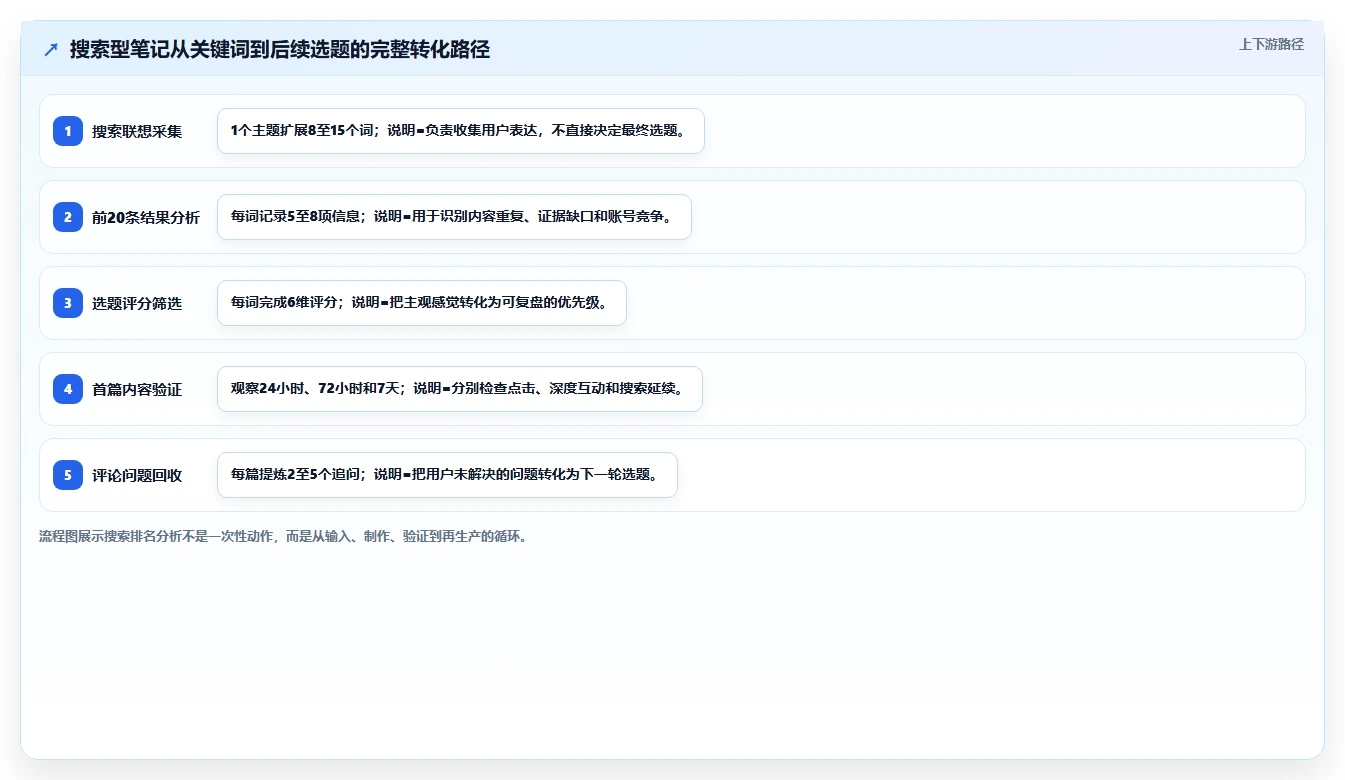Viewport: 1345px width, 780px height.
Task: Click the arrow icon beside the title
Action: click(51, 49)
